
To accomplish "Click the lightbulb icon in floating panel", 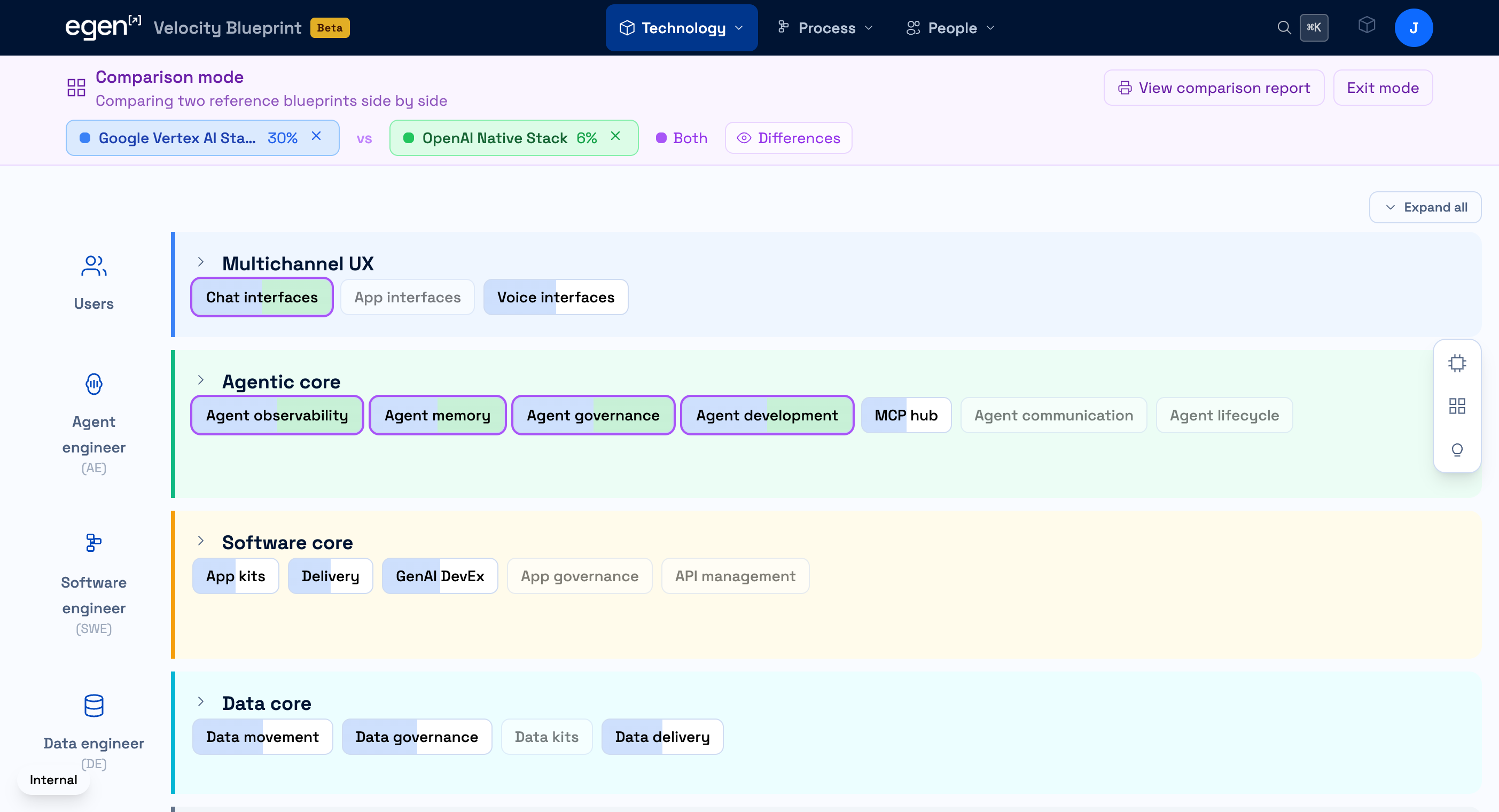I will point(1456,449).
